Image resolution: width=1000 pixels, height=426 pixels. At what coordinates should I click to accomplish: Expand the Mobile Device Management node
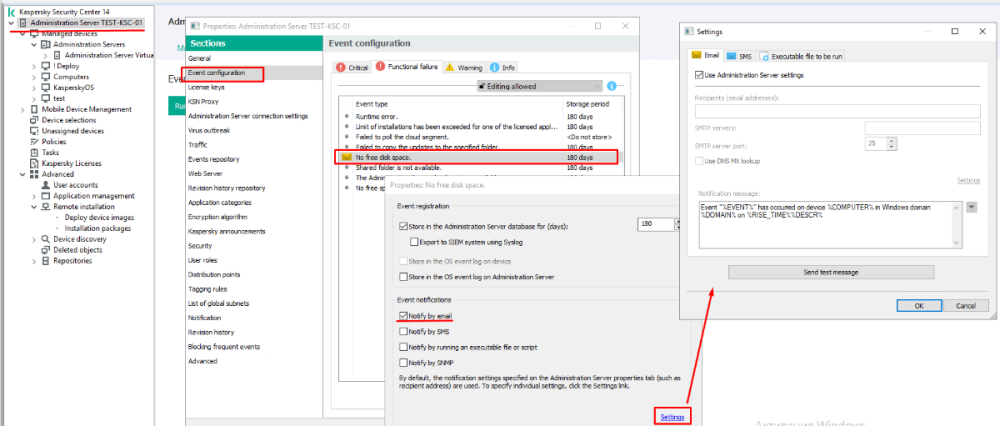[x=23, y=109]
